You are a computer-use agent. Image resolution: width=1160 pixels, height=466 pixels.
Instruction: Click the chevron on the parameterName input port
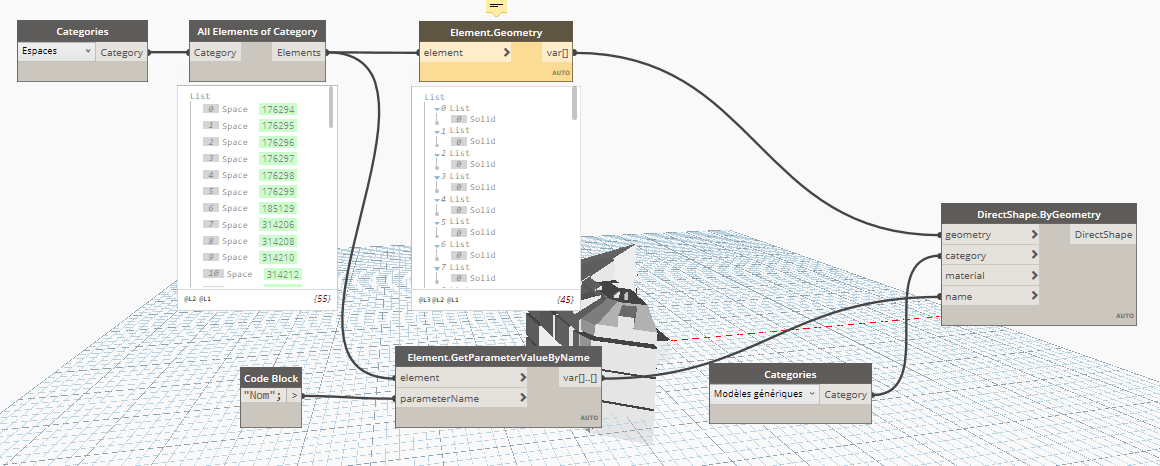[x=523, y=399]
